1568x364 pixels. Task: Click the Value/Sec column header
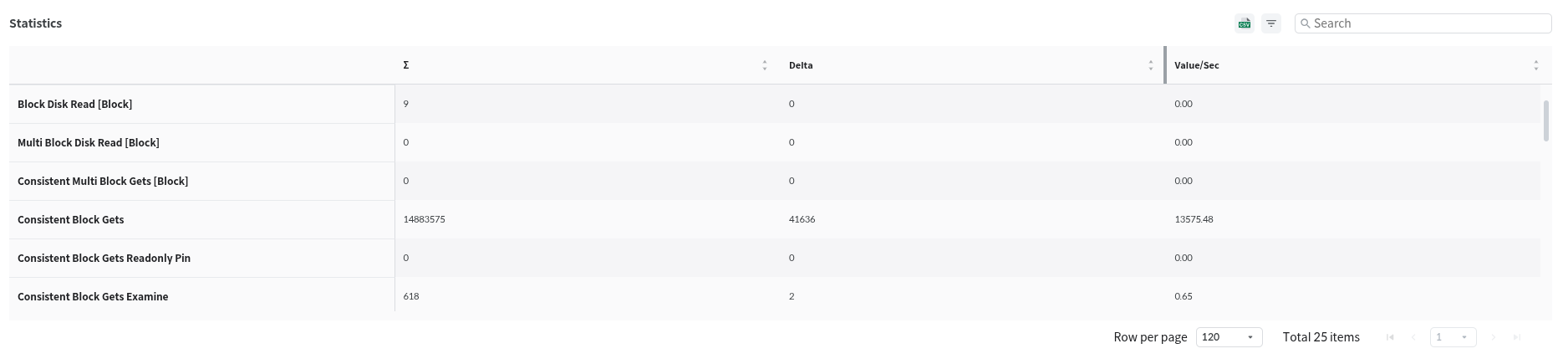tap(1196, 65)
